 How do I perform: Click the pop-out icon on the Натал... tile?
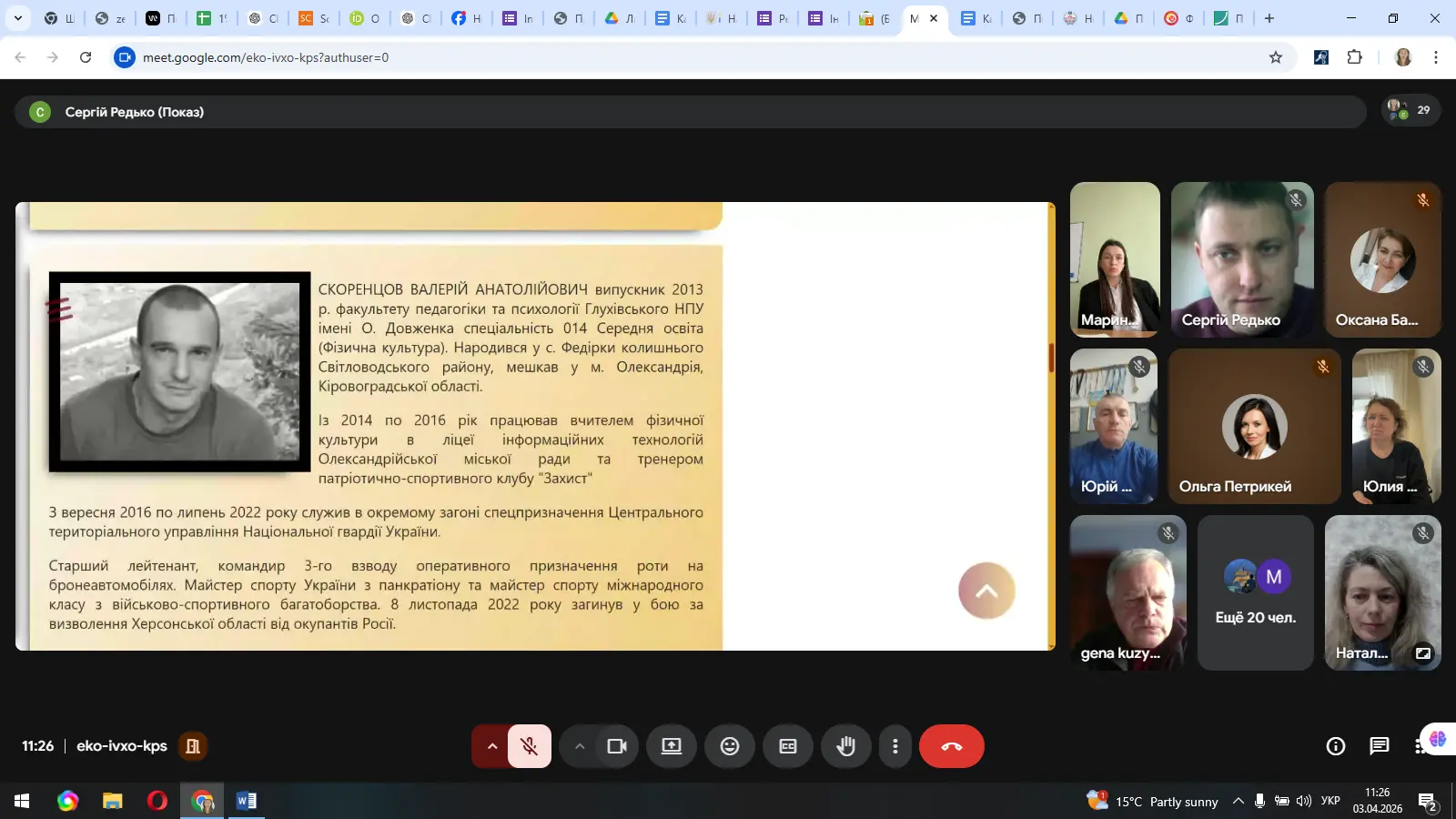pos(1423,652)
